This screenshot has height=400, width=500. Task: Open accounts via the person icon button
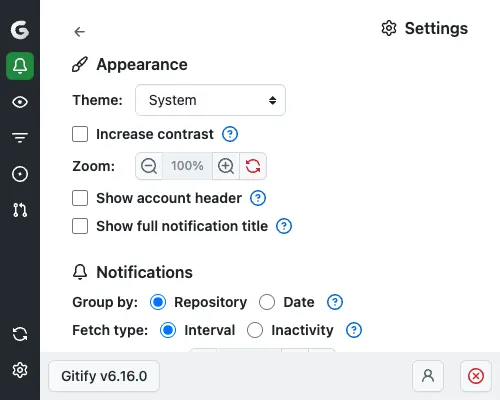428,376
